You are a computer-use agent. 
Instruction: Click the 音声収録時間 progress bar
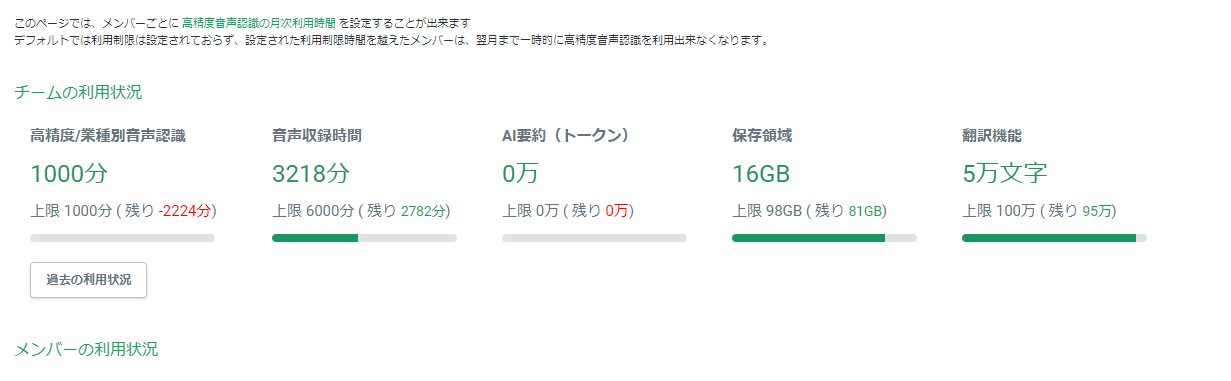click(364, 238)
